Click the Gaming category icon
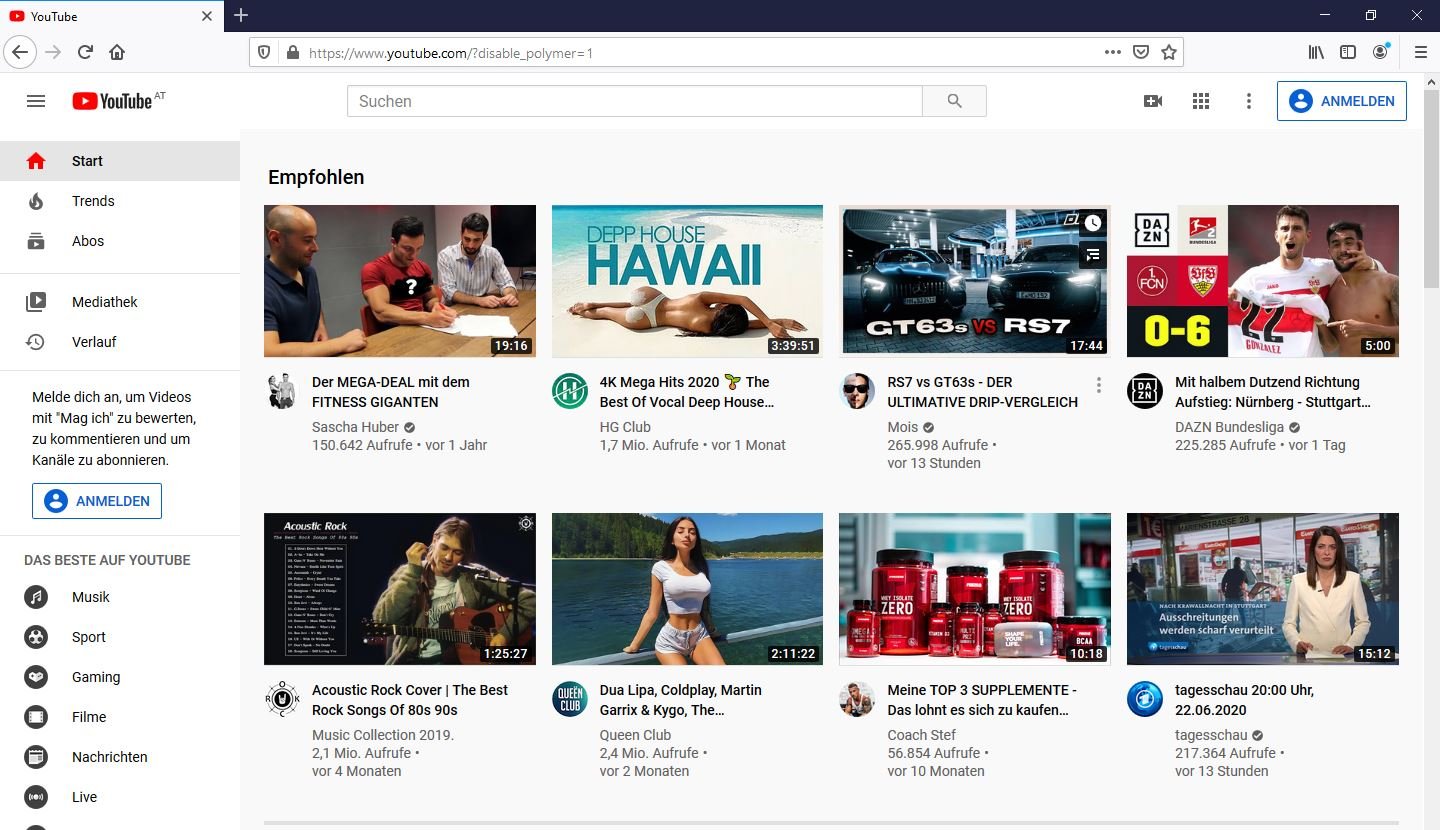The width and height of the screenshot is (1440, 830). (x=36, y=677)
